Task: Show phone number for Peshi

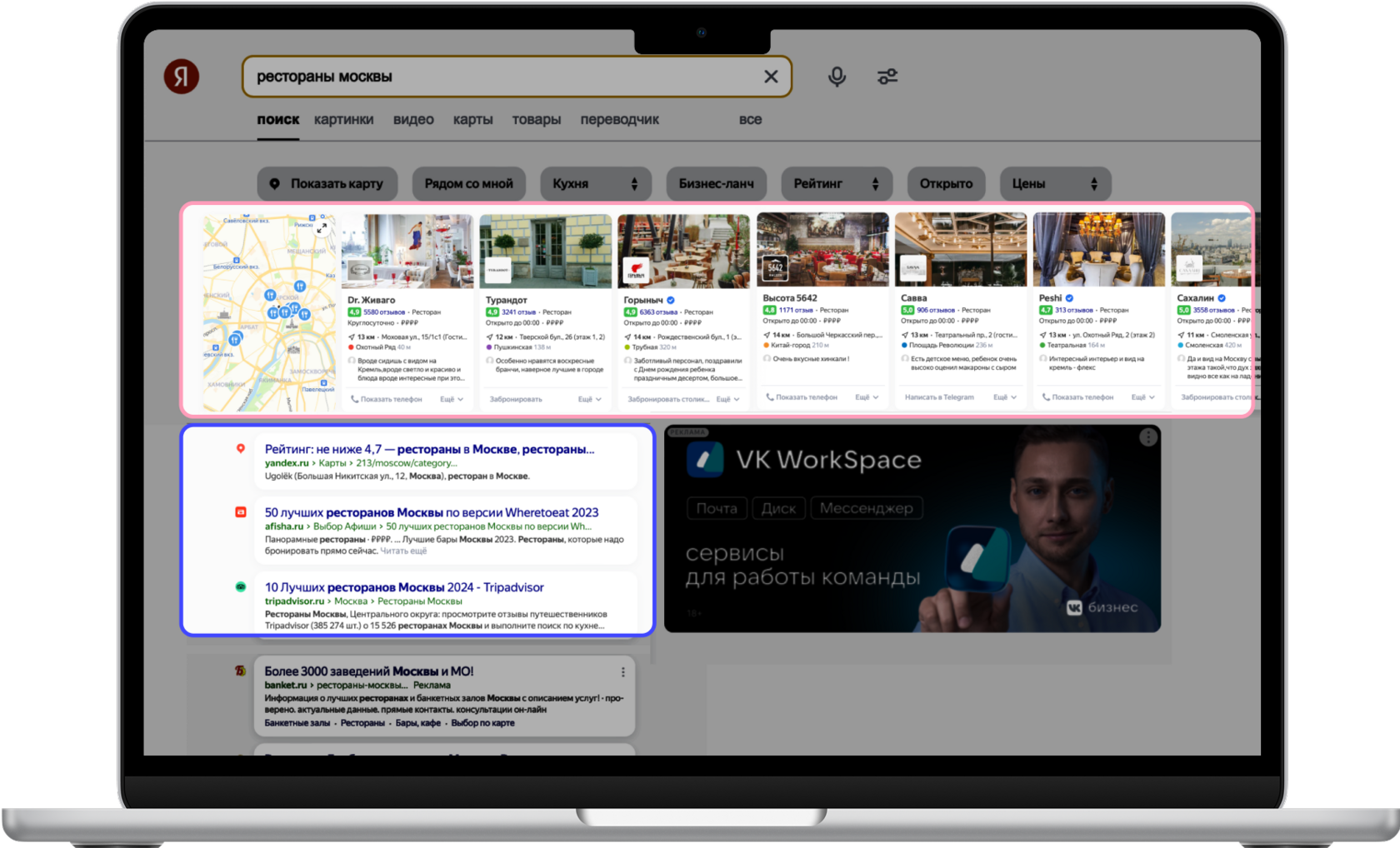Action: (x=1077, y=397)
